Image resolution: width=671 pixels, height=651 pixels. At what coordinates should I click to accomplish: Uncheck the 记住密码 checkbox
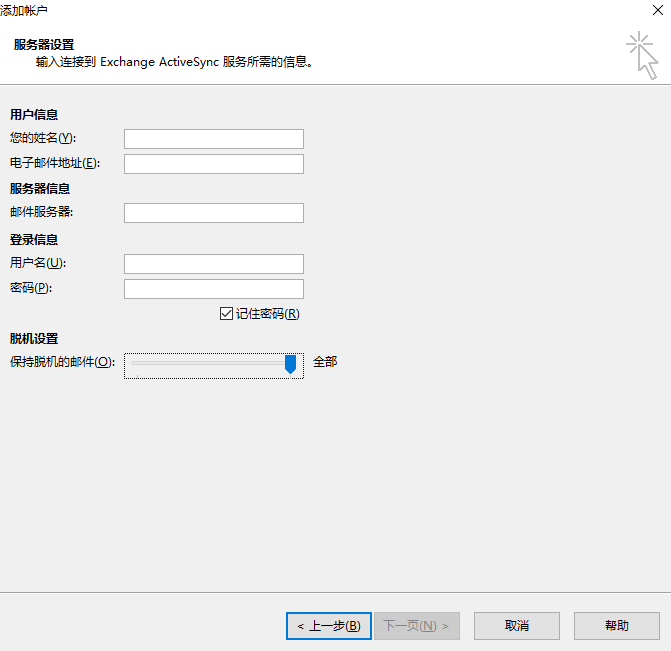coord(226,314)
